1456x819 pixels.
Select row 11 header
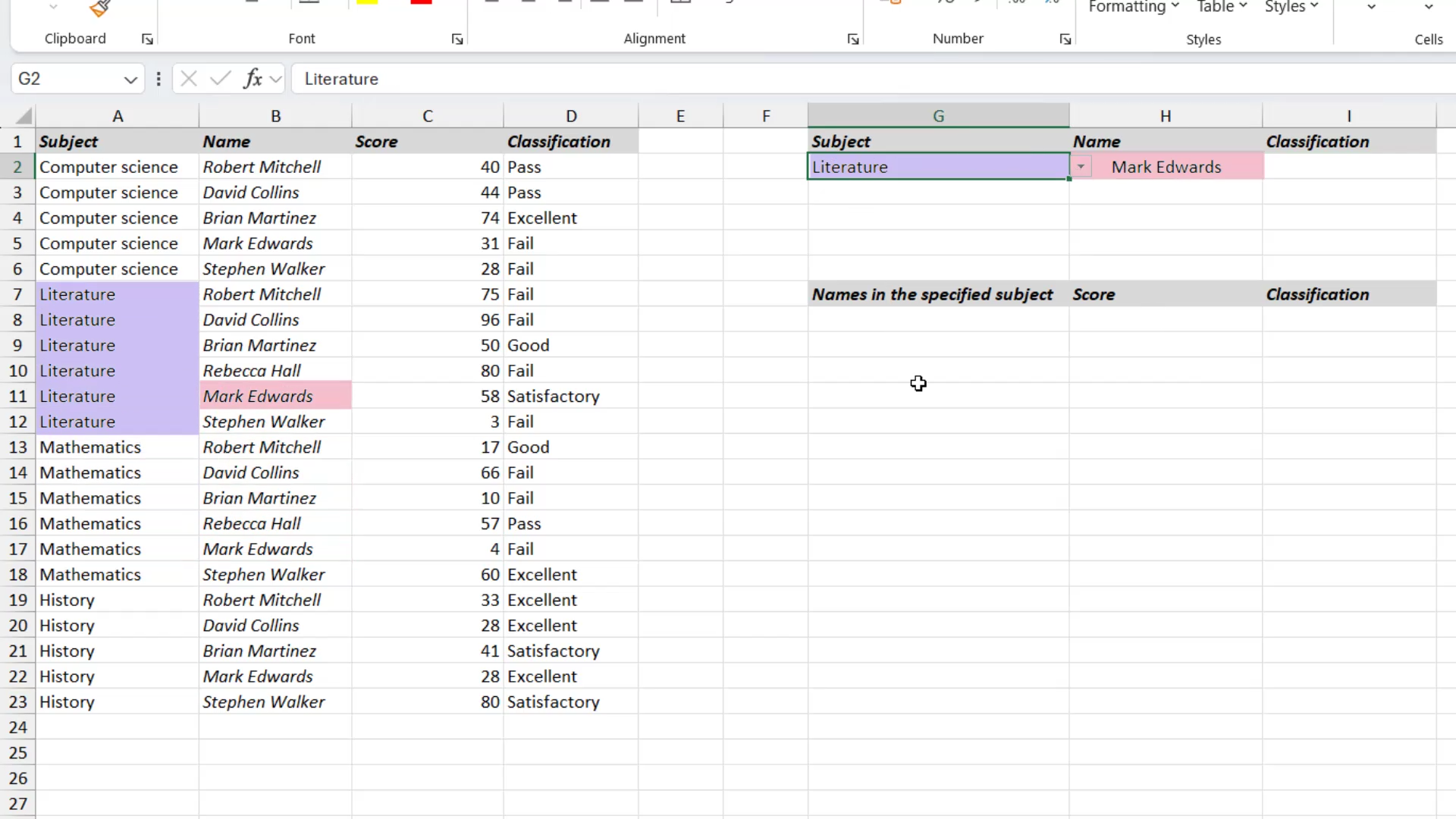tap(17, 396)
